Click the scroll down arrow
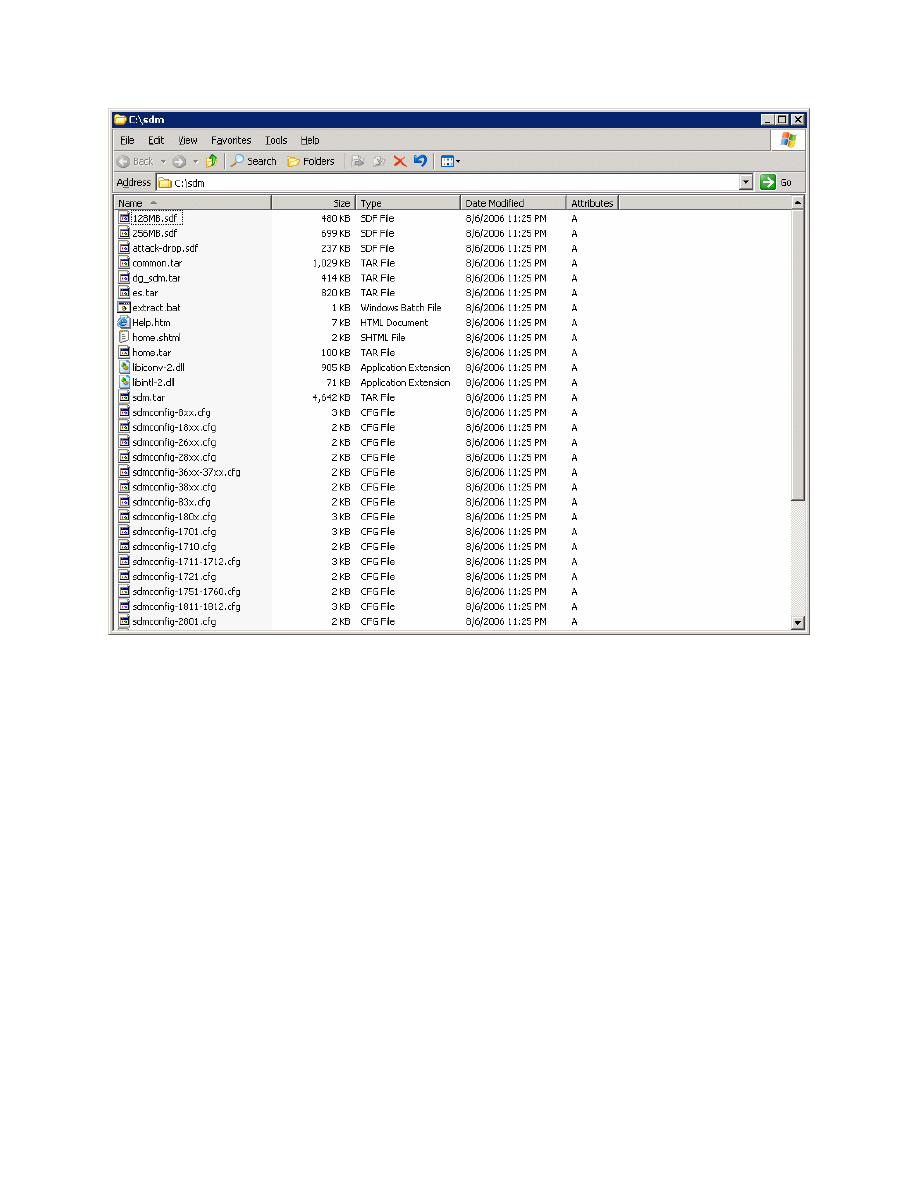918x1188 pixels. point(798,622)
